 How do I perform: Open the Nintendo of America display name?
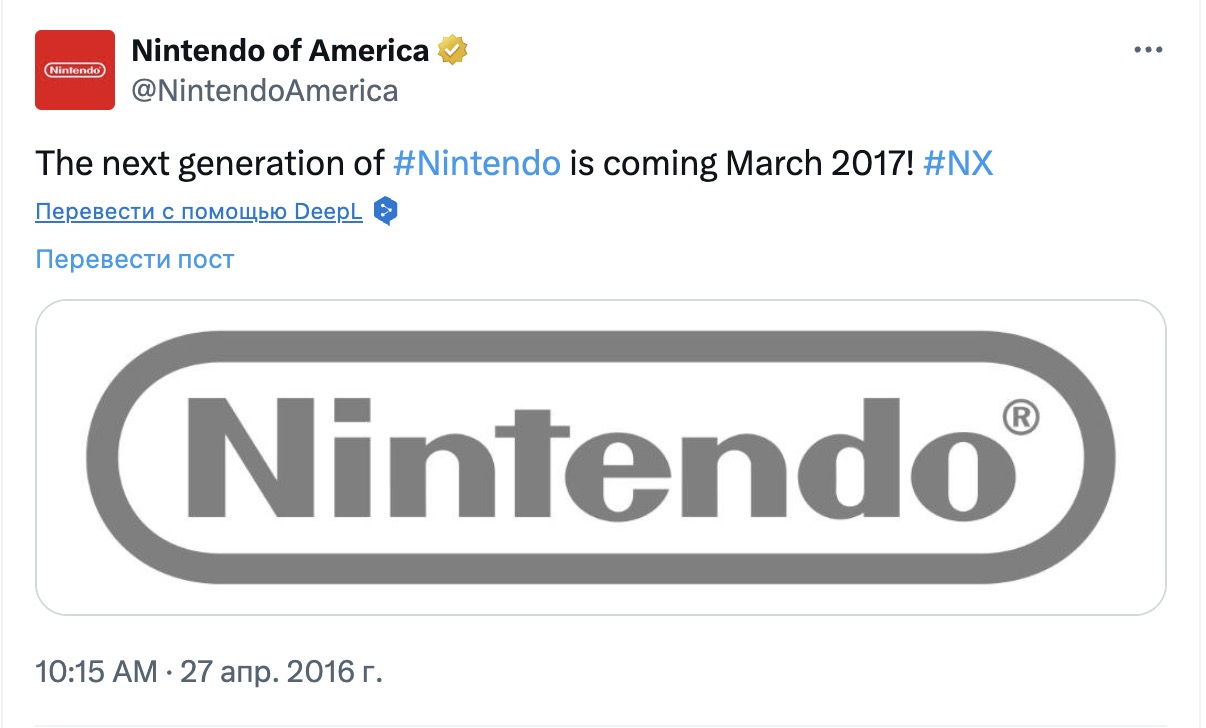tap(280, 49)
